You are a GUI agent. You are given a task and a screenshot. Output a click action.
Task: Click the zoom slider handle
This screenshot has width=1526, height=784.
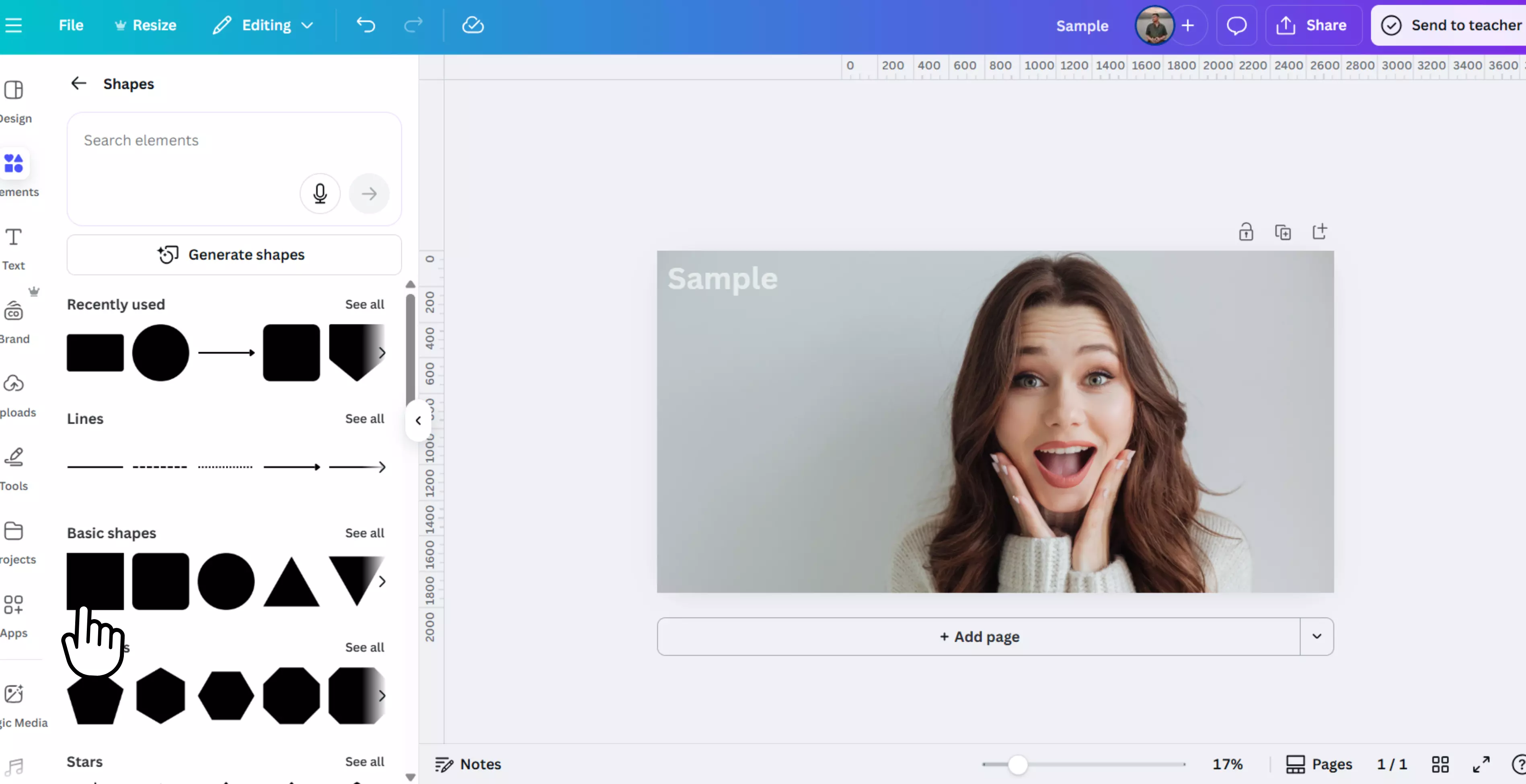[x=1017, y=764]
